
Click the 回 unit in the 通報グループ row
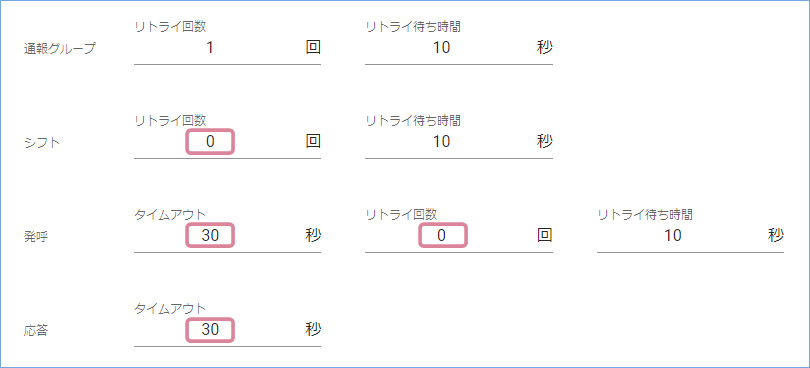coord(313,48)
